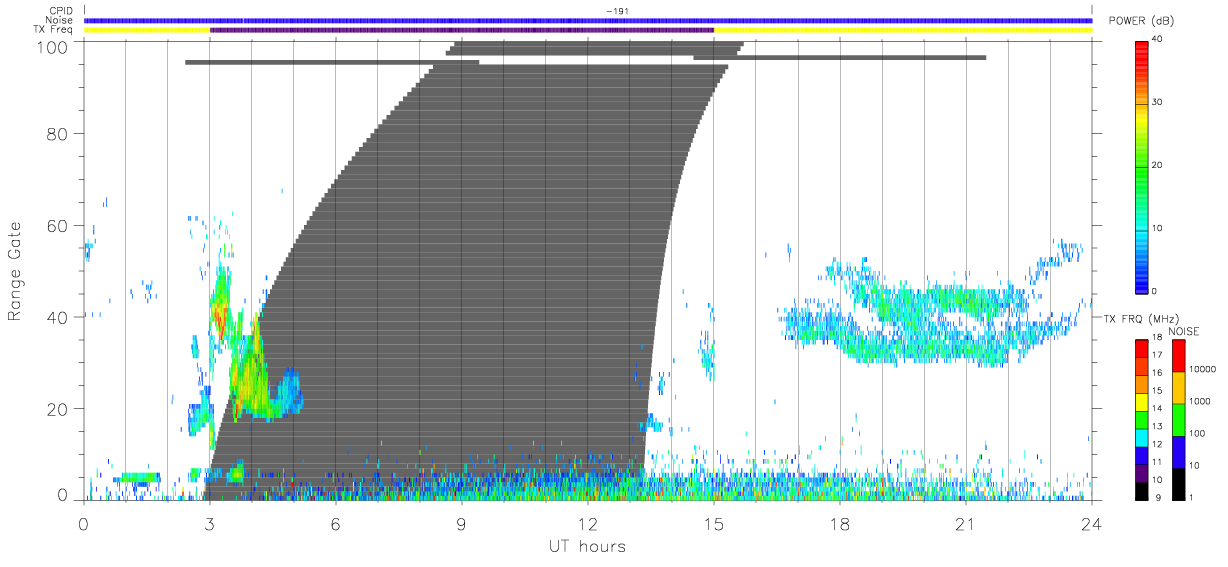1228x567 pixels.
Task: Pick the purple swatch in TX FRQ legend
Action: click(x=1142, y=471)
